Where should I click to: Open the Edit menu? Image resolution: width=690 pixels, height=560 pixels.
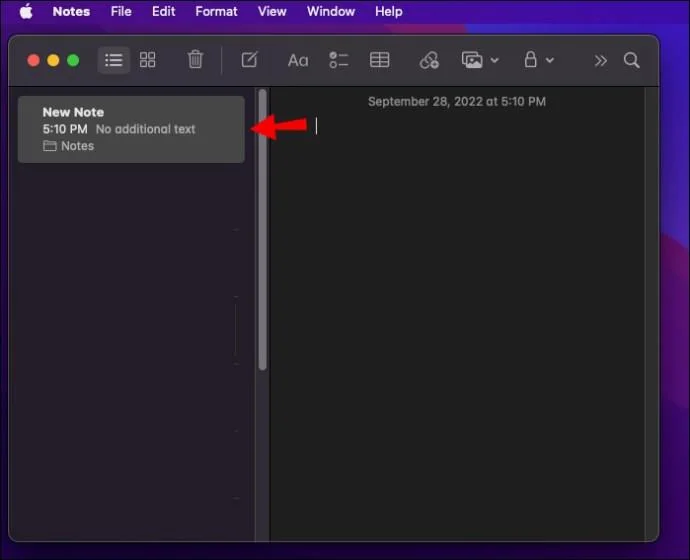(163, 11)
